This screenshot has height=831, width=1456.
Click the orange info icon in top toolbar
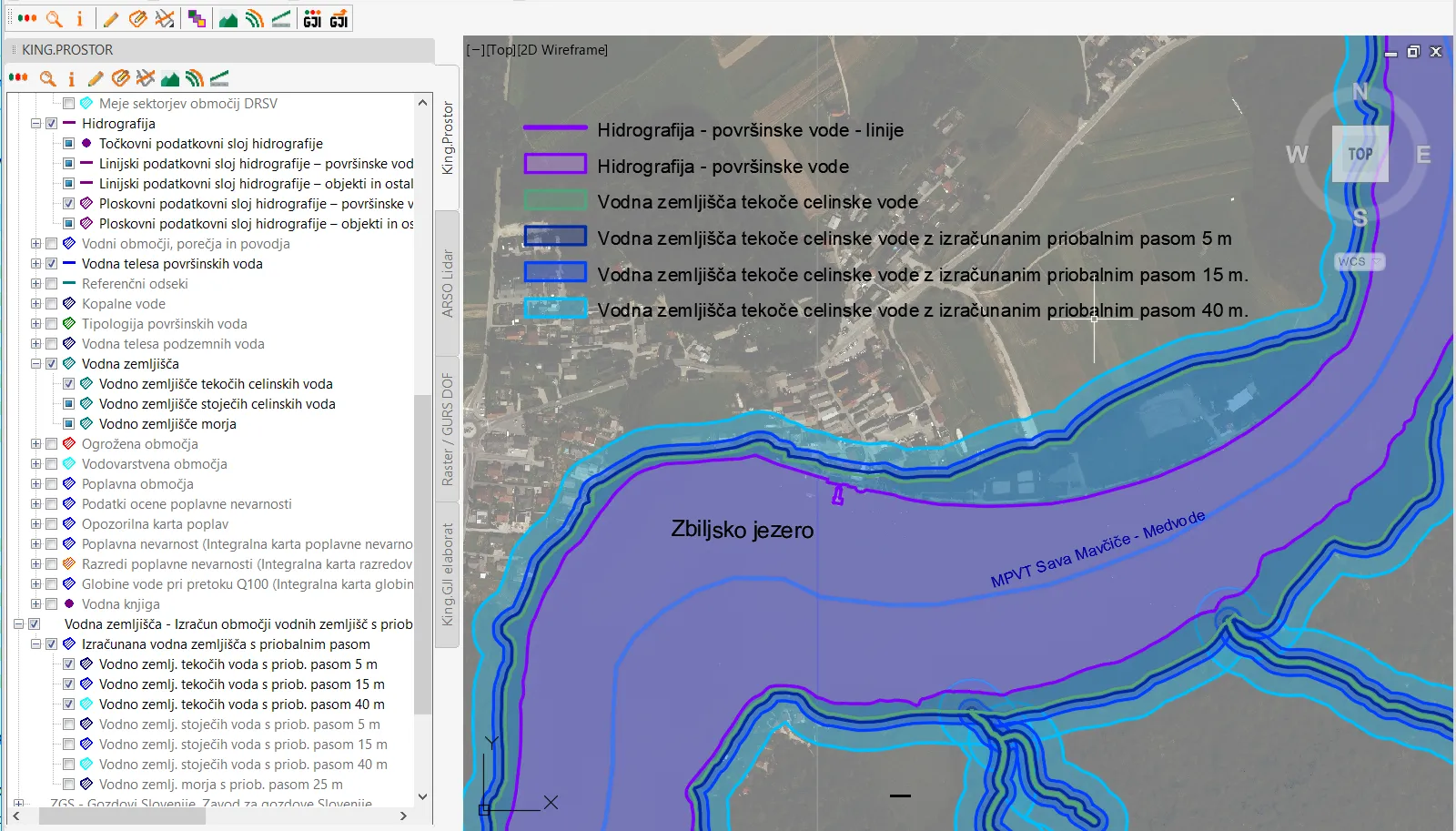(x=80, y=19)
